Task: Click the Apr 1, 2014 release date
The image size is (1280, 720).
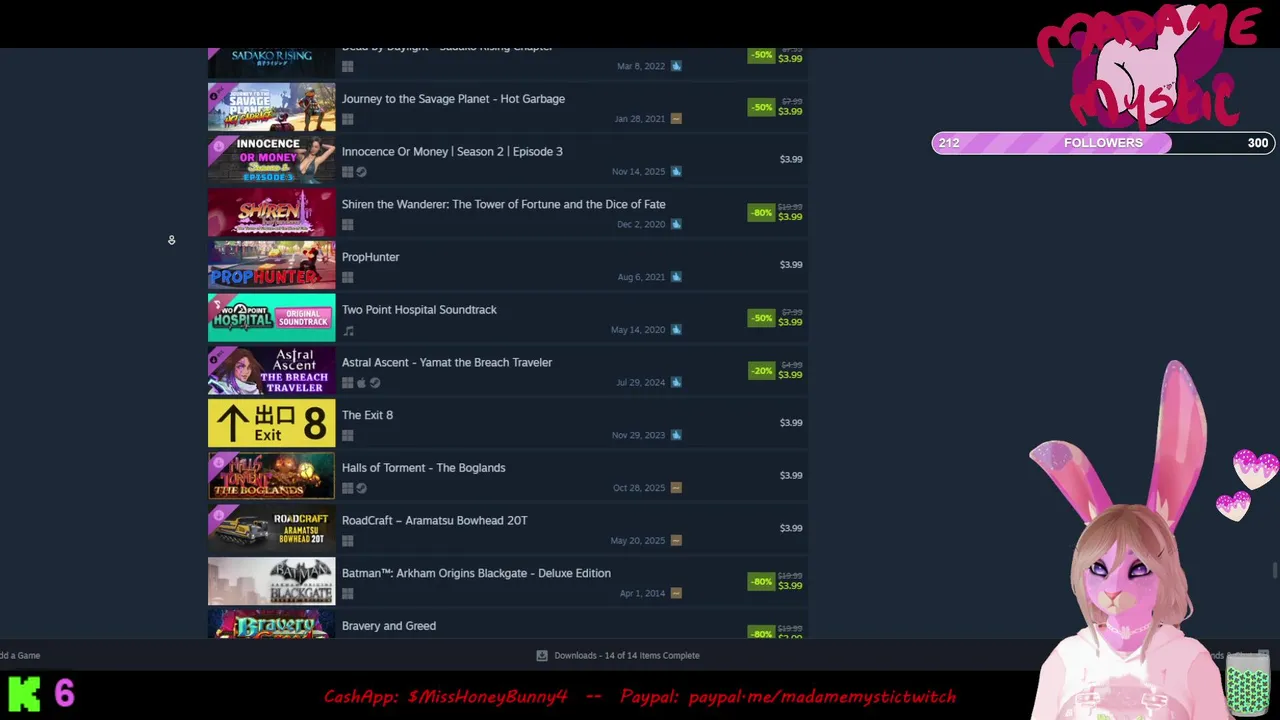Action: coord(642,594)
